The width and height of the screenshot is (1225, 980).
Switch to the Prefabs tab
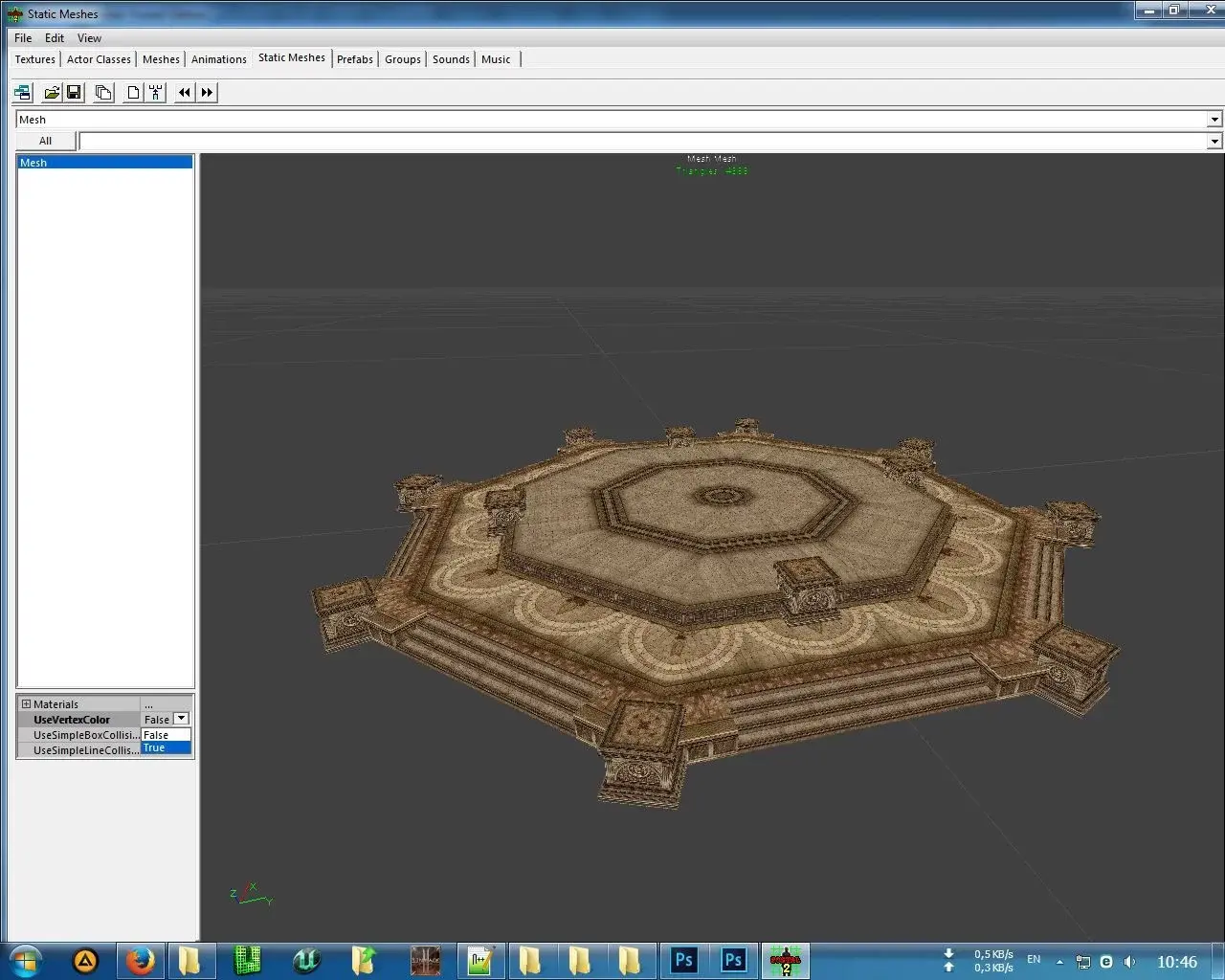tap(355, 59)
